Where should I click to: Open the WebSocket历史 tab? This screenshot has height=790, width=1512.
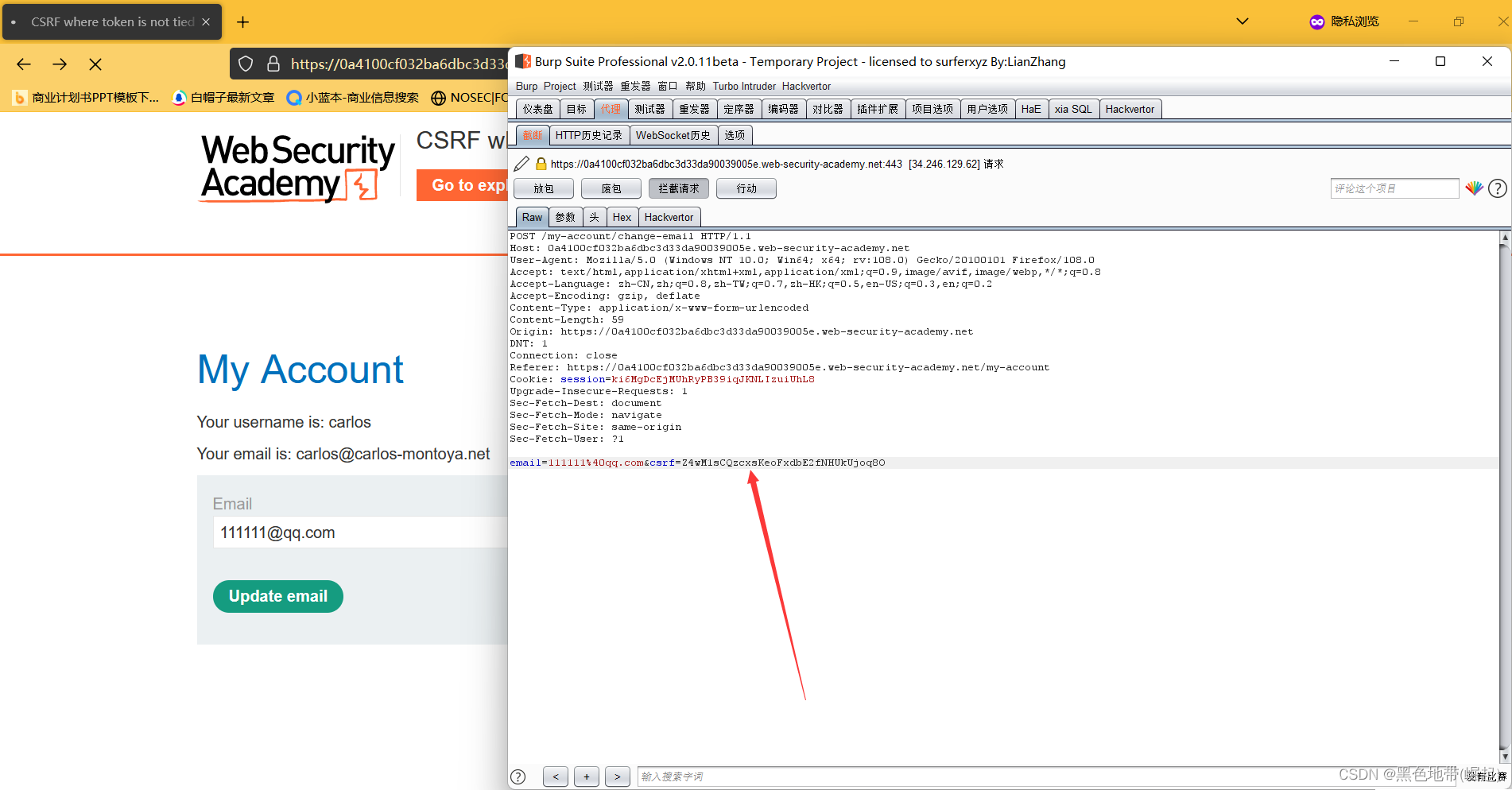(673, 135)
